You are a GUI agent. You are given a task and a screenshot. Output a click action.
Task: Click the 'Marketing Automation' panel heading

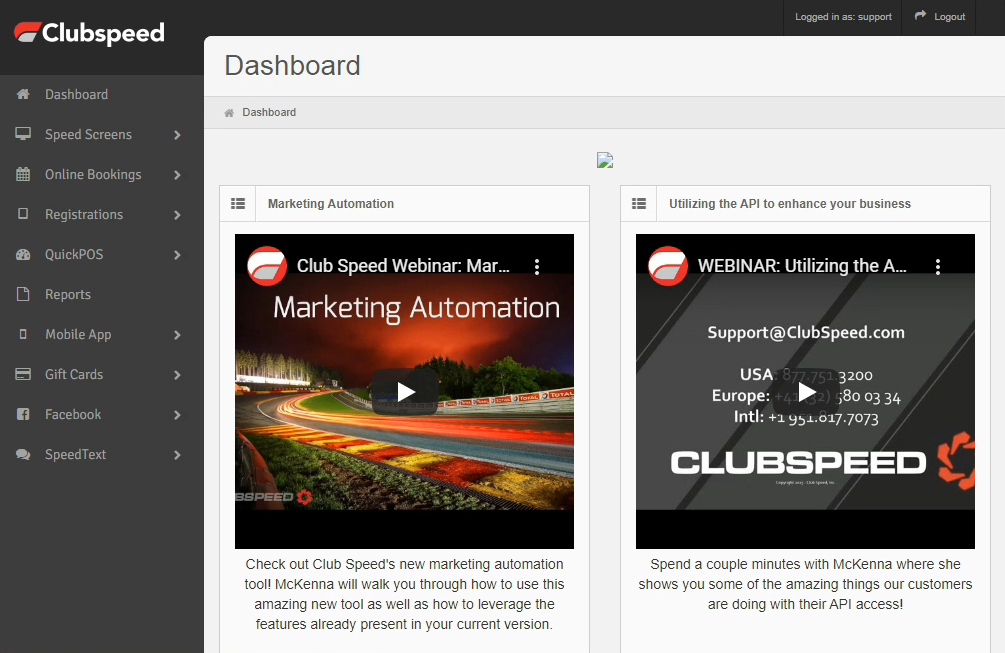[x=331, y=204]
